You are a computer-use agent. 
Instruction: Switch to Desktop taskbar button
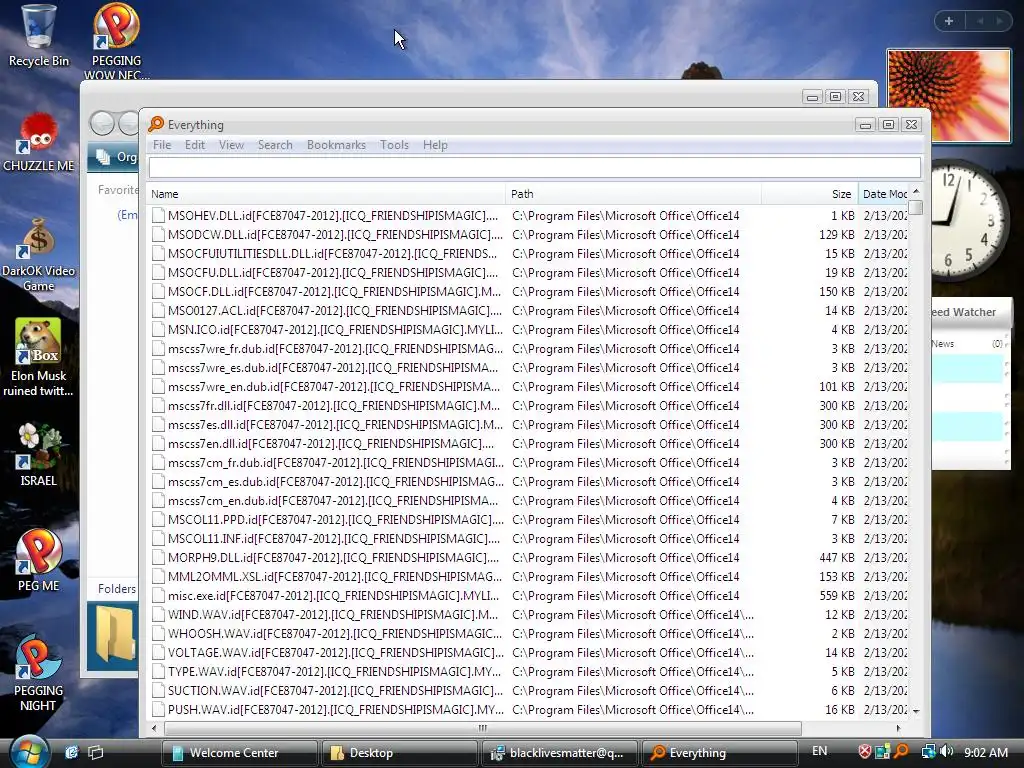tap(400, 753)
